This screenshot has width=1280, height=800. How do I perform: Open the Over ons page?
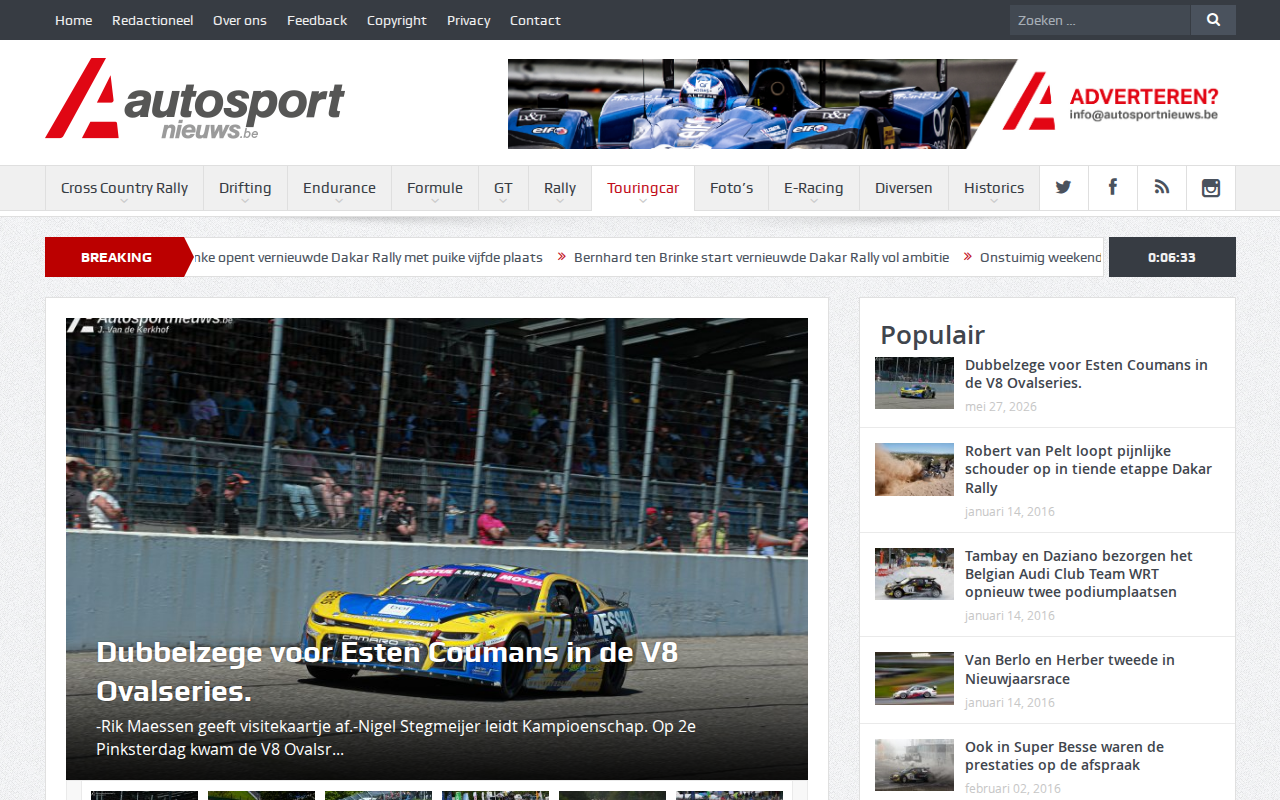pos(240,20)
